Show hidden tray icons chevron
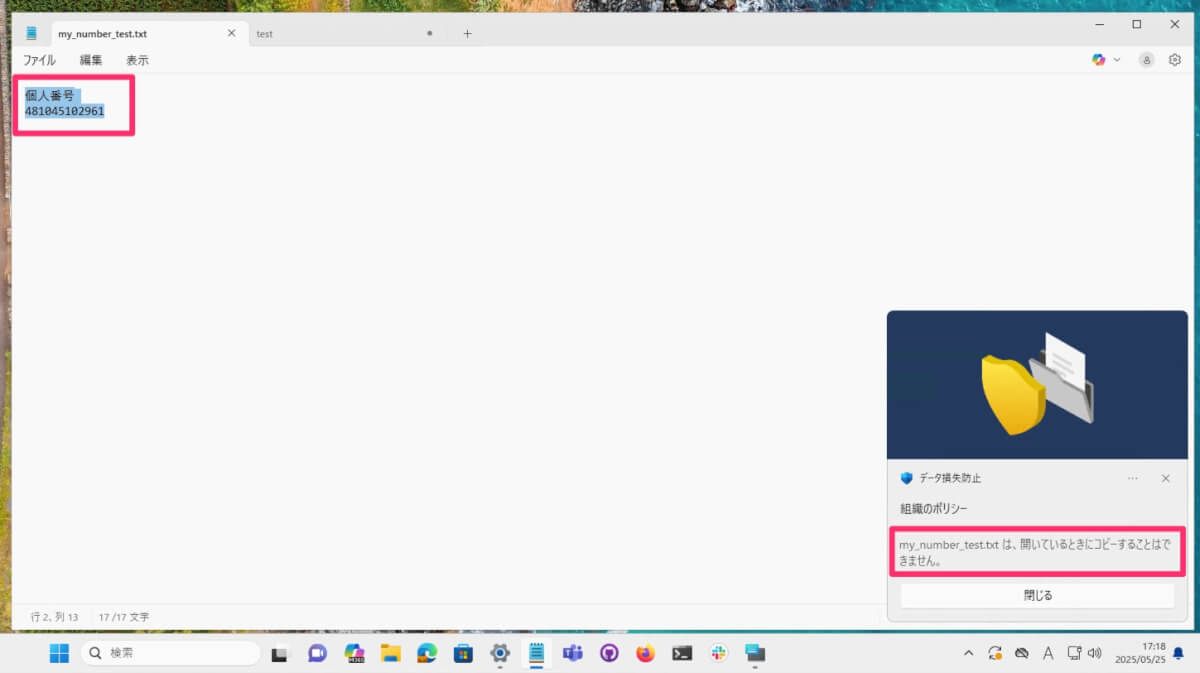The height and width of the screenshot is (673, 1200). [968, 653]
